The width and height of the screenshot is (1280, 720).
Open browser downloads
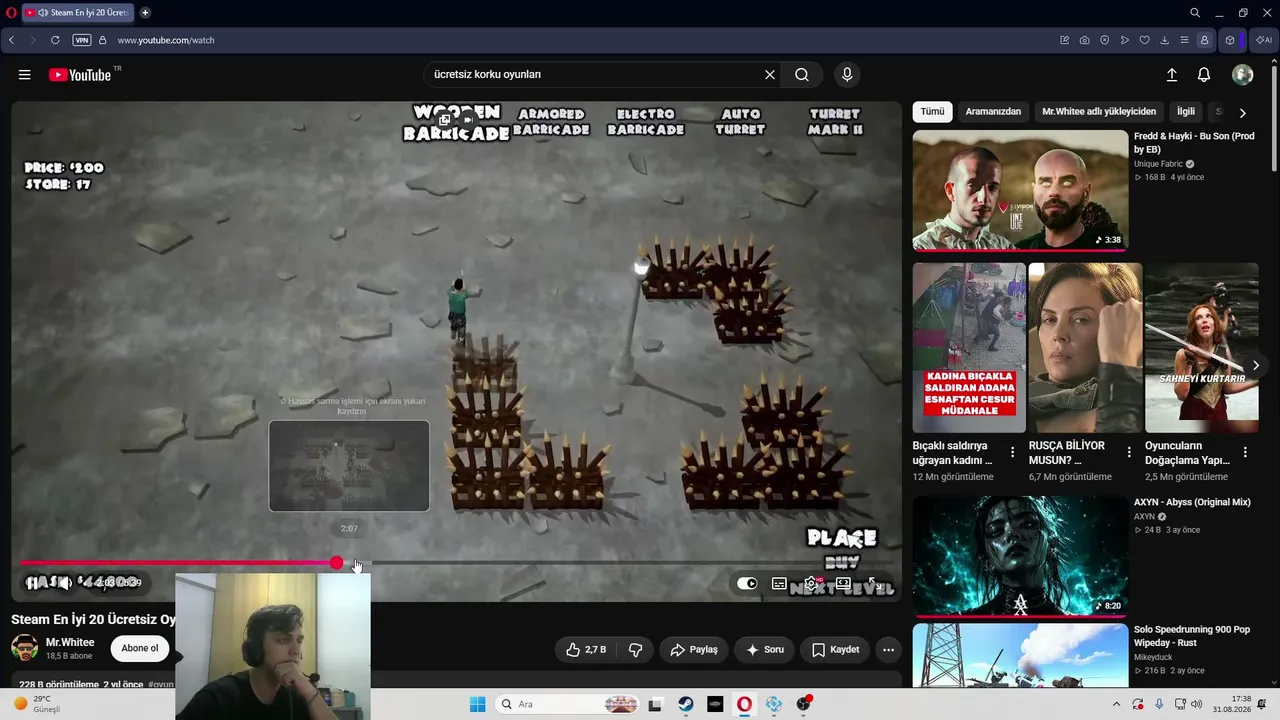pos(1165,40)
